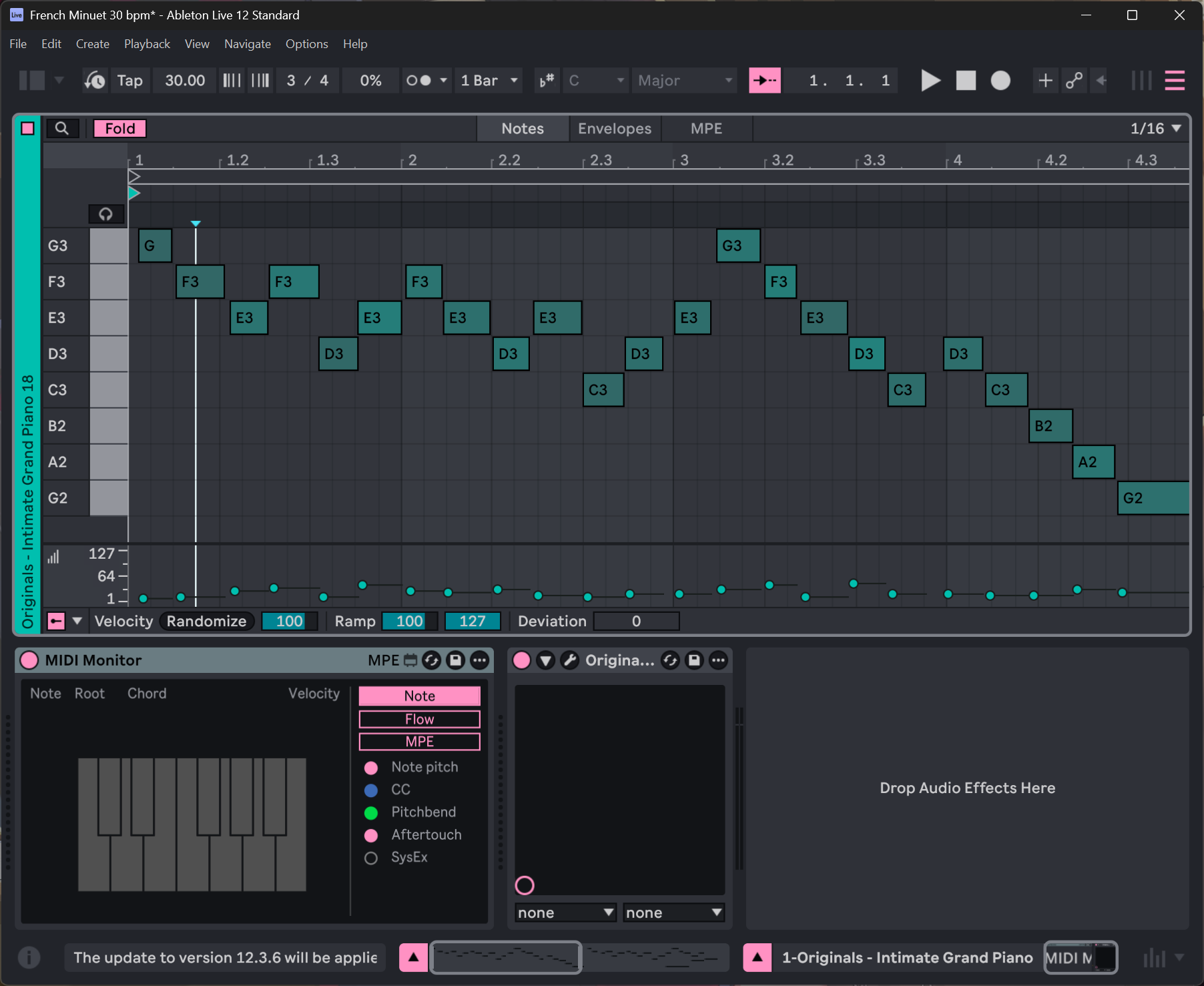This screenshot has width=1204, height=986.
Task: Open the 1/16 grid dropdown
Action: point(1155,128)
